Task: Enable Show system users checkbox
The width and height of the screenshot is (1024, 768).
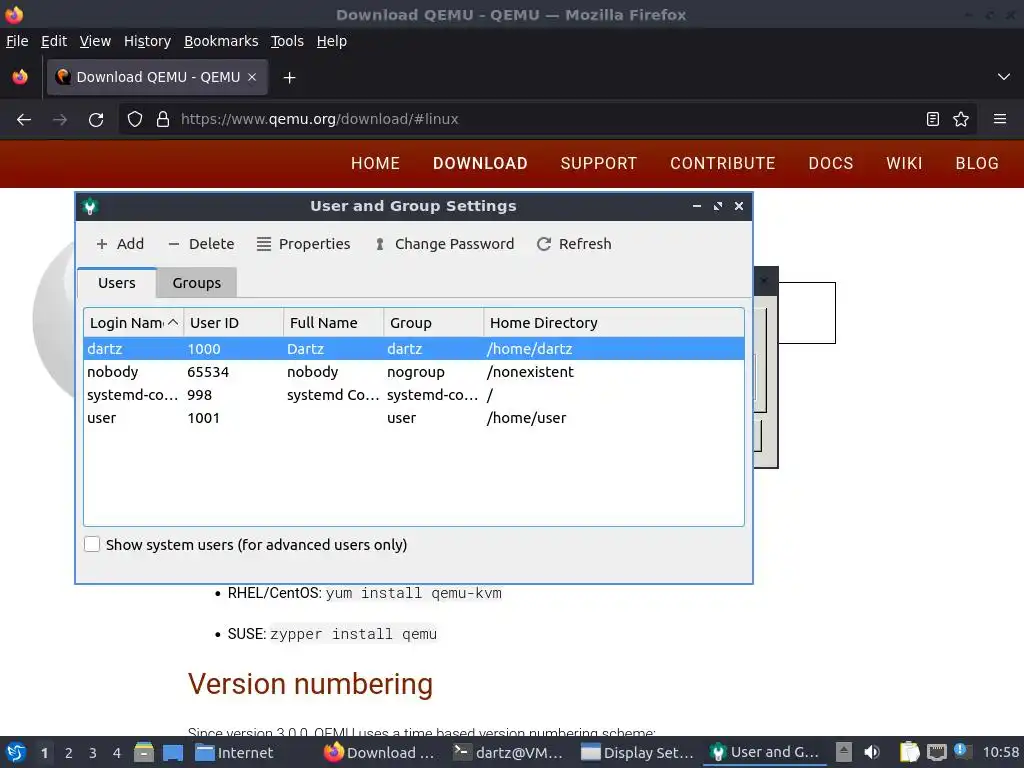Action: click(x=92, y=545)
